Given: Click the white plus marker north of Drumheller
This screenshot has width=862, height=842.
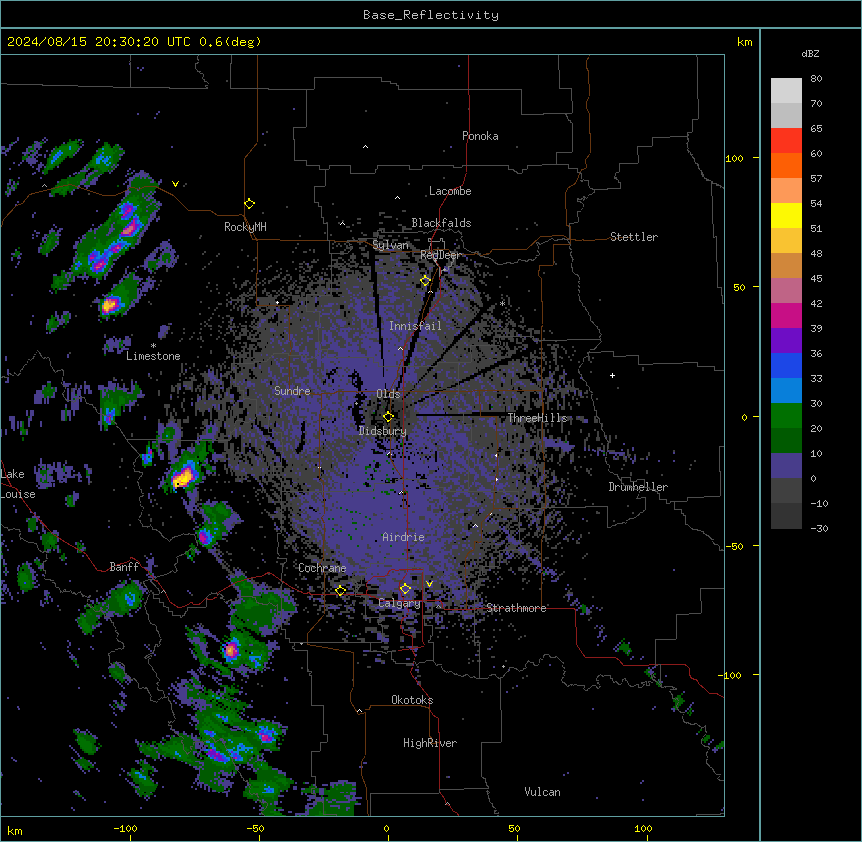Looking at the screenshot, I should tap(612, 375).
